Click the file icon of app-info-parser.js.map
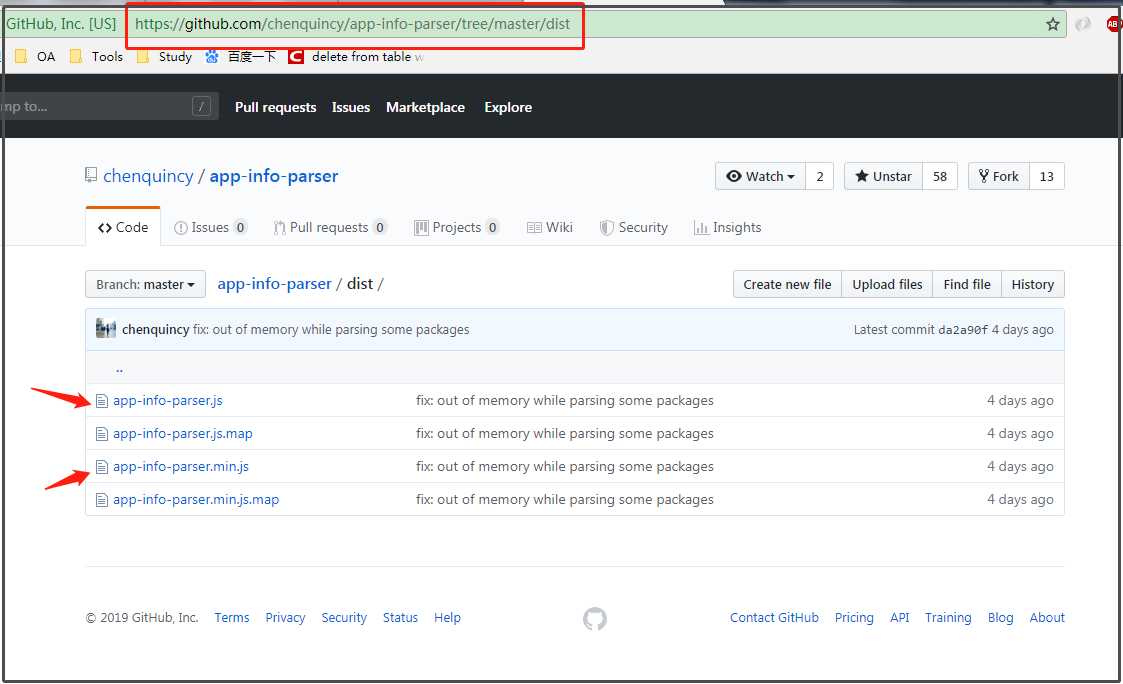Screen dimensions: 1123x684 click(102, 434)
